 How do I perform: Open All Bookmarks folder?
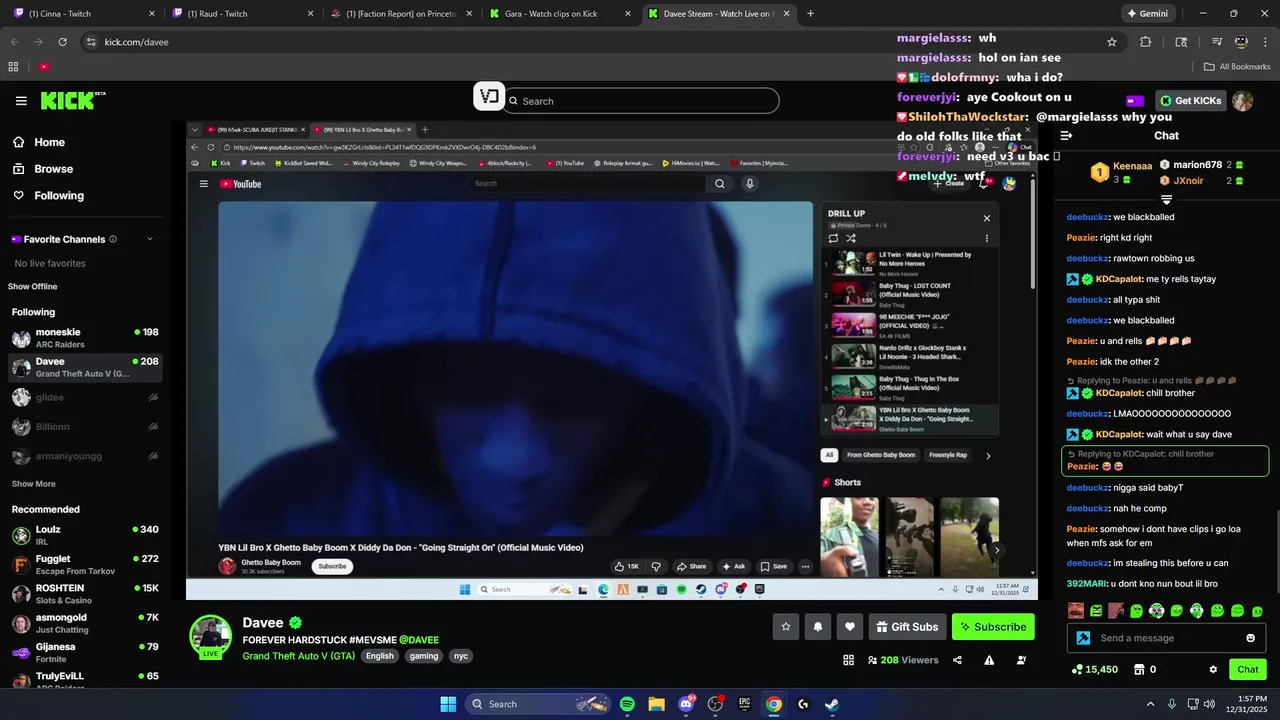click(x=1237, y=67)
